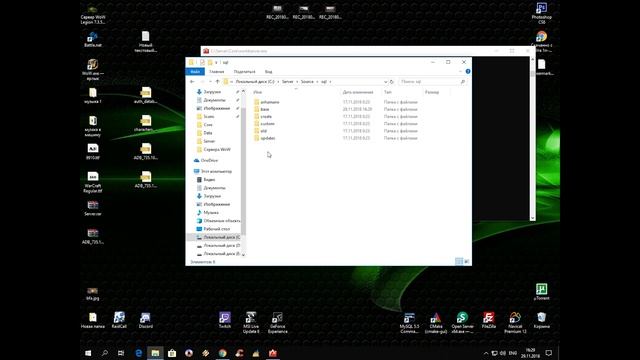The width and height of the screenshot is (640, 360).
Task: Launch Edge from the taskbar
Action: tap(138, 353)
